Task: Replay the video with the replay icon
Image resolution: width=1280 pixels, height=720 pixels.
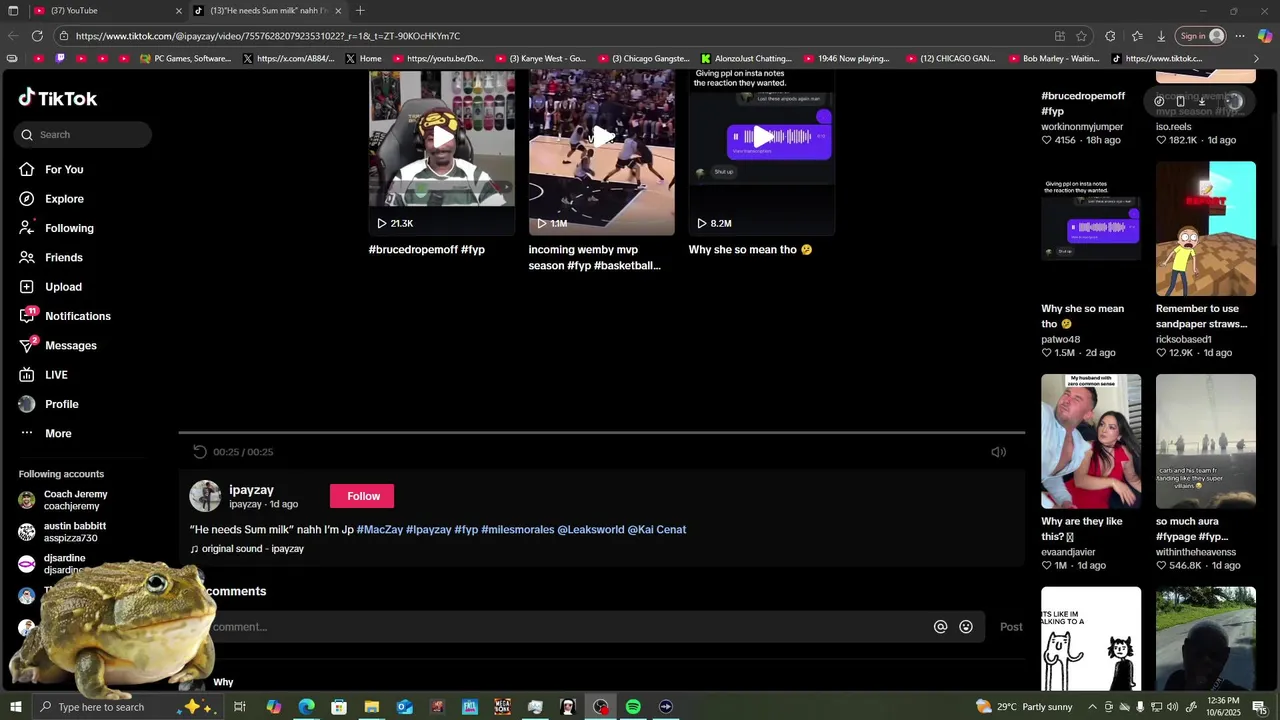Action: tap(200, 452)
